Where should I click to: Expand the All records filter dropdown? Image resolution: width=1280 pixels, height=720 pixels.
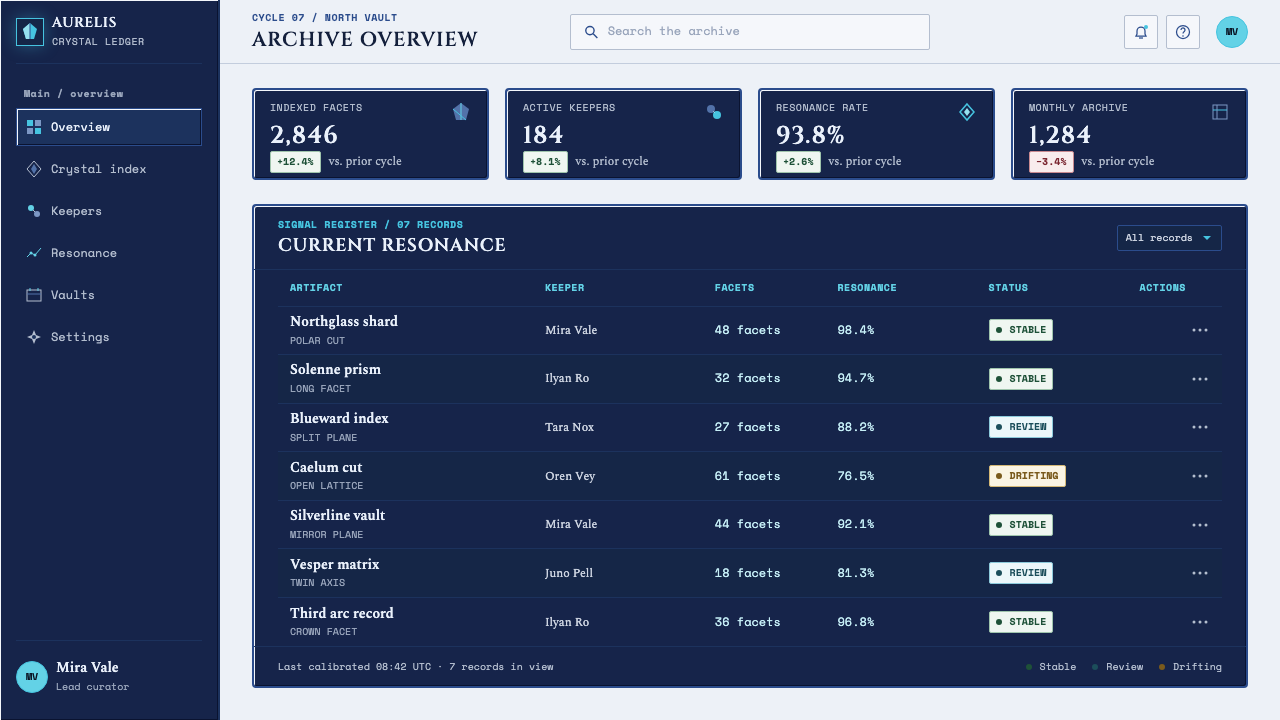pyautogui.click(x=1169, y=238)
